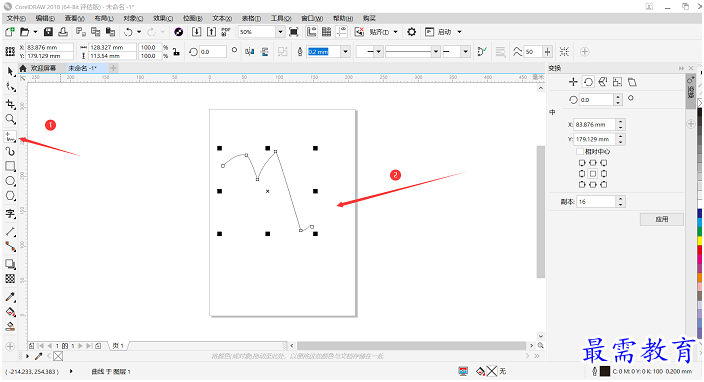Select the Position icon in Transform panel
This screenshot has width=704, height=382.
[x=573, y=82]
